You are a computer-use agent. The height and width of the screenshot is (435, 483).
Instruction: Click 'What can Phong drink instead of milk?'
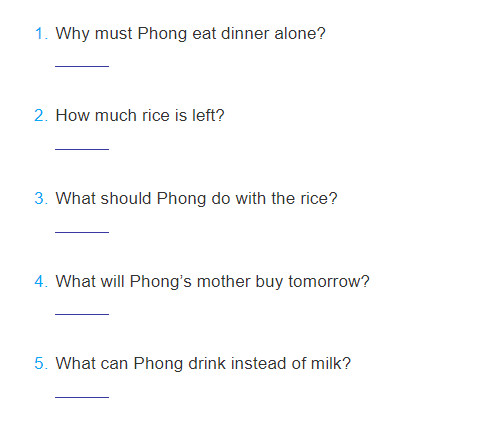tap(203, 363)
